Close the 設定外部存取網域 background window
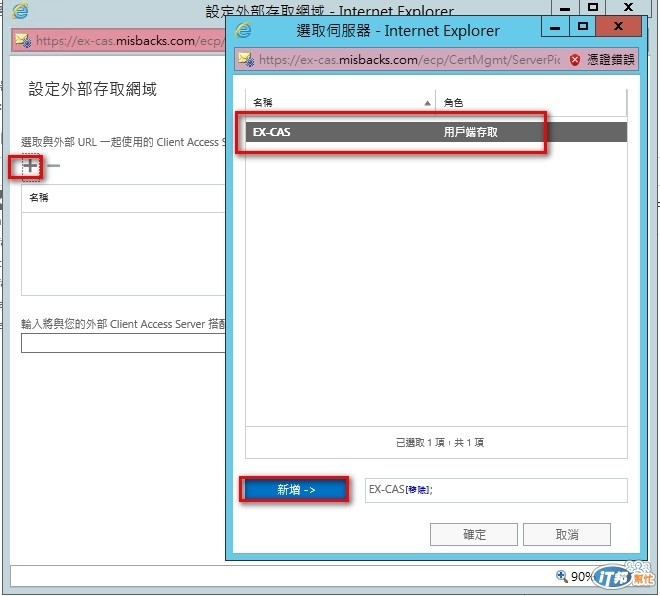This screenshot has height=596, width=660. [628, 7]
